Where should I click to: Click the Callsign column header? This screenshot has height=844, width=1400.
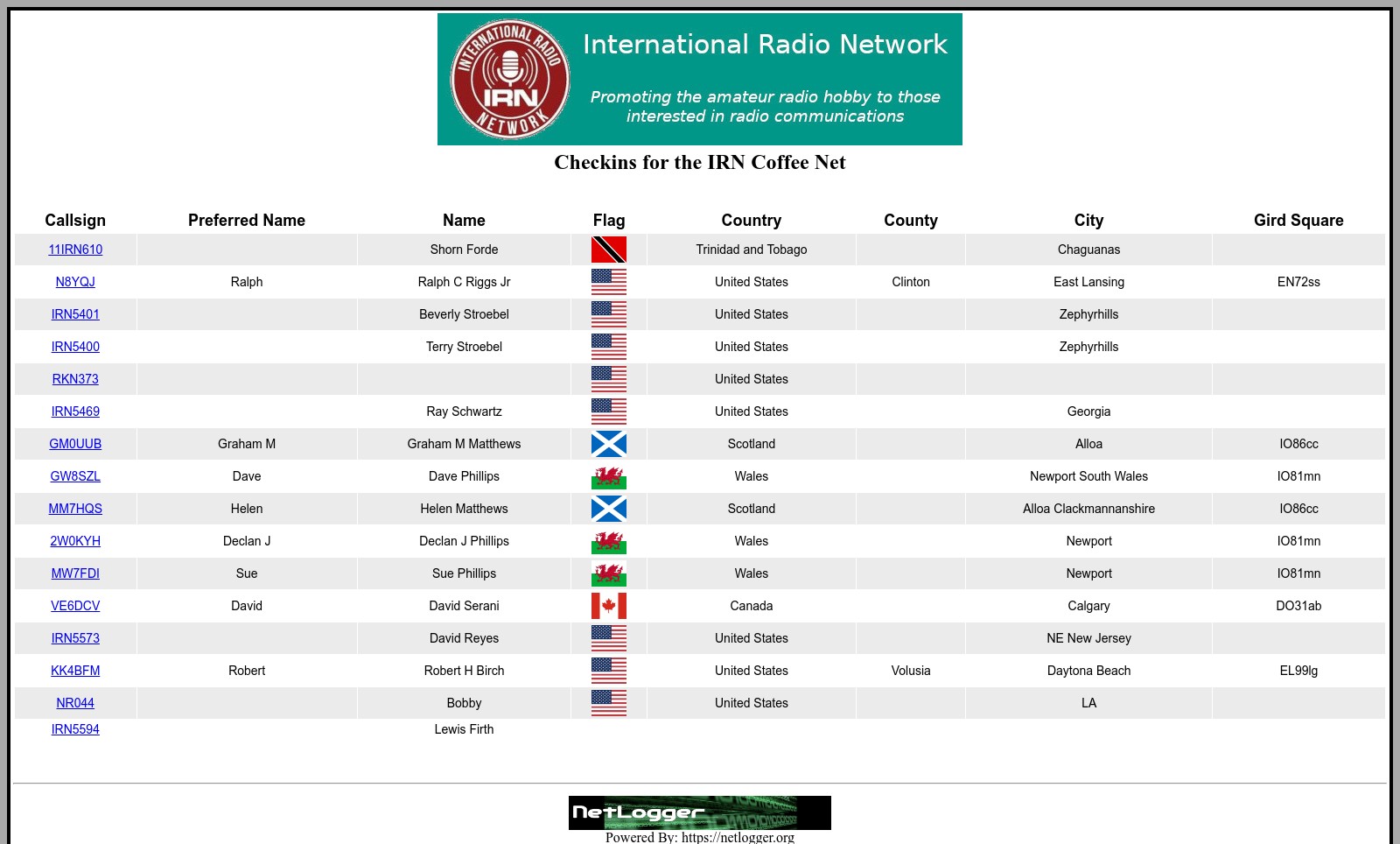[75, 221]
